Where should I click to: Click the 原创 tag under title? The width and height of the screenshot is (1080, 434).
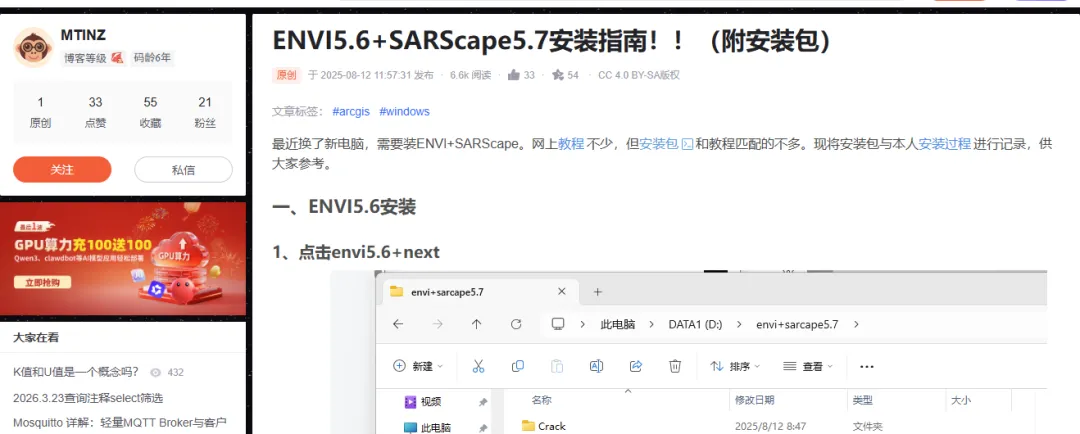click(x=286, y=75)
